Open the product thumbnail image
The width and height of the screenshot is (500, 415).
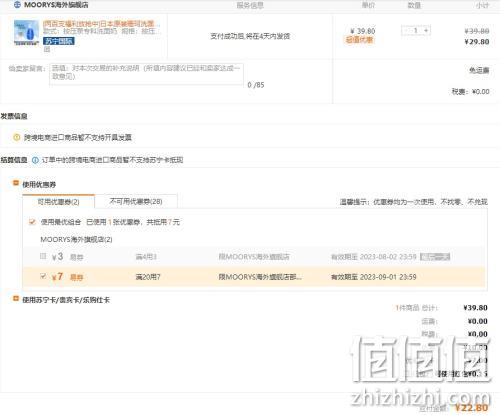point(27,32)
